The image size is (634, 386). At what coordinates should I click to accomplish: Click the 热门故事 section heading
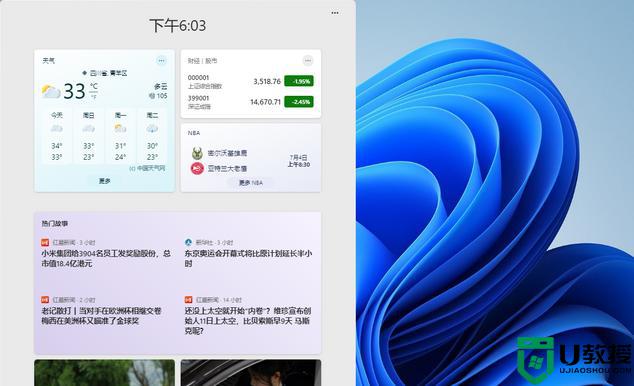[55, 223]
